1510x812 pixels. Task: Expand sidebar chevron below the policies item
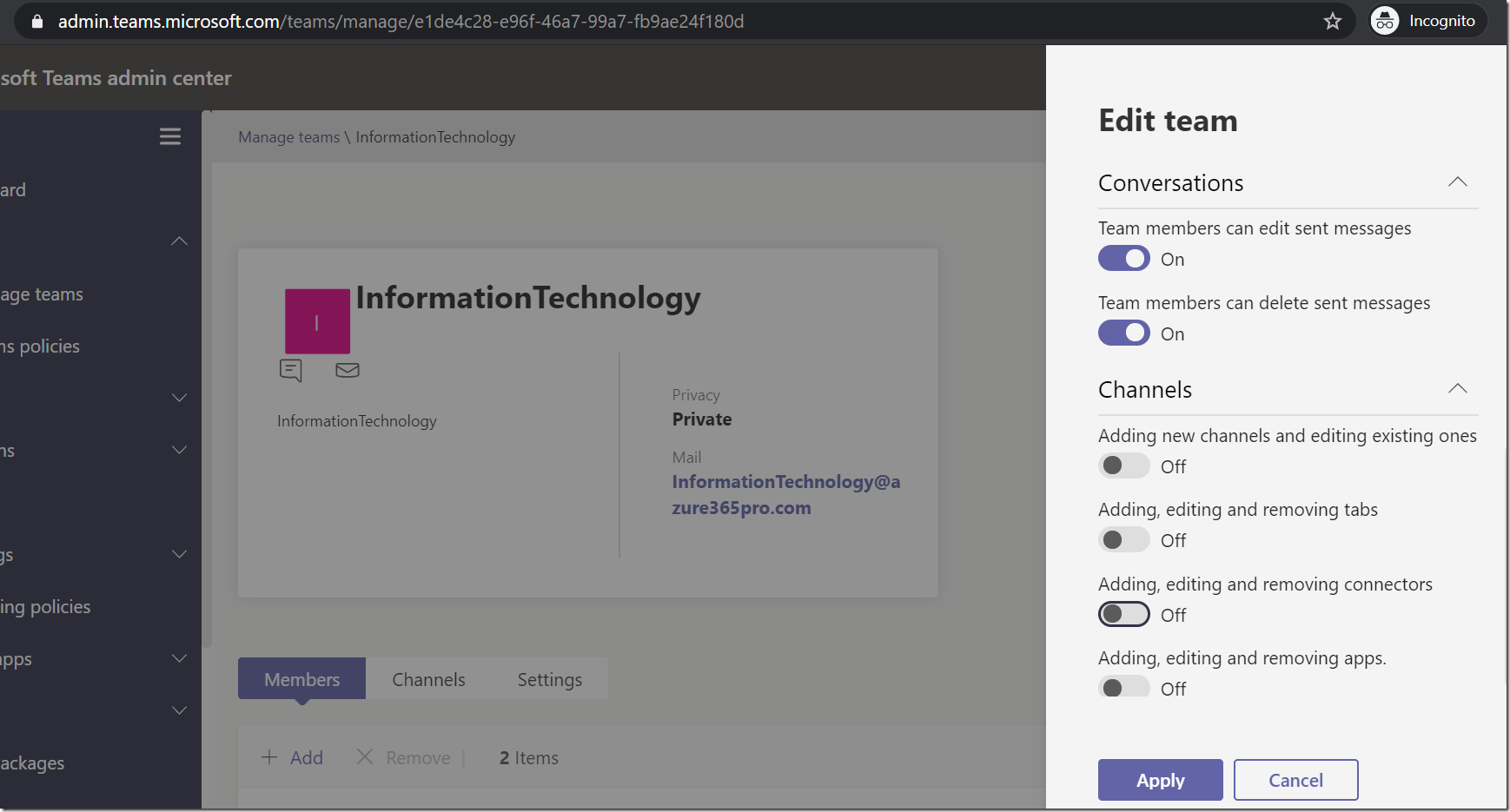[179, 398]
